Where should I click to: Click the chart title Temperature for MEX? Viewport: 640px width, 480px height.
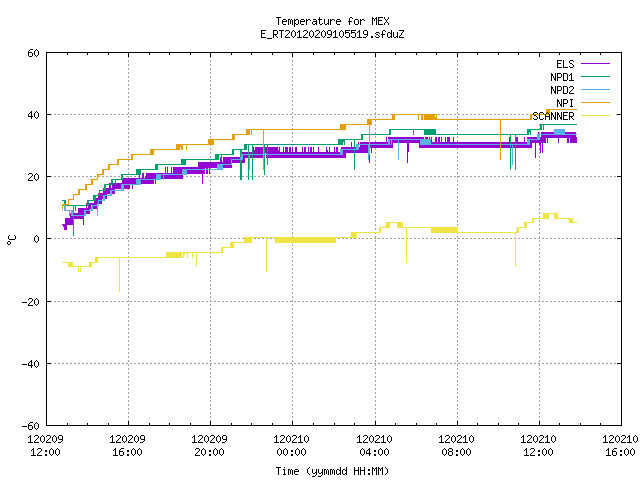(x=332, y=21)
